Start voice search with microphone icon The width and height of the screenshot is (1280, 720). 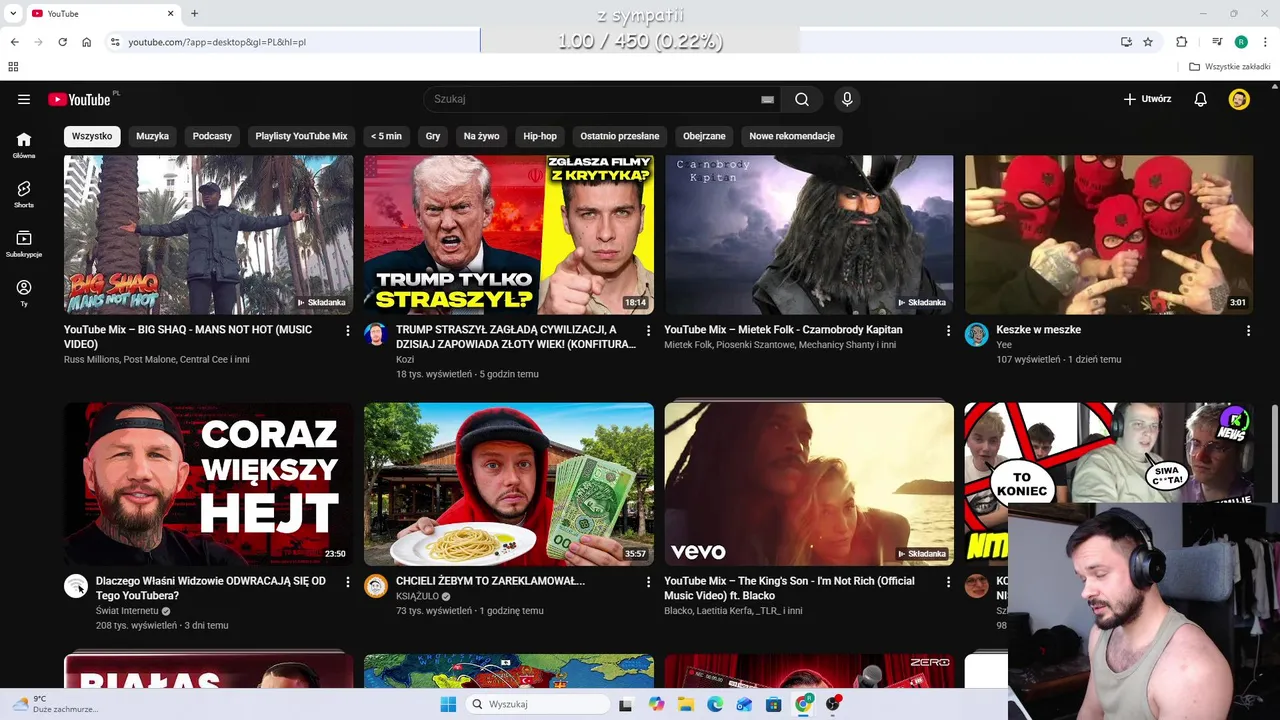[847, 99]
